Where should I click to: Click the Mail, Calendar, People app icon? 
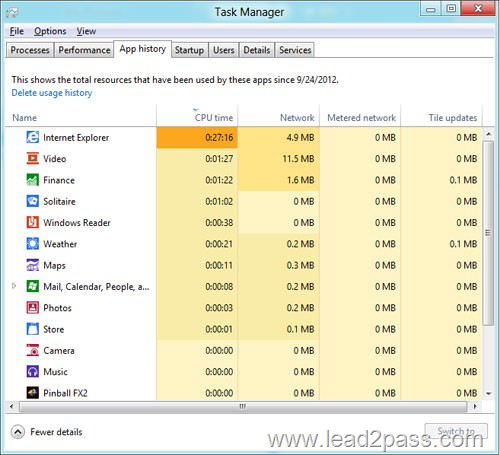[32, 286]
